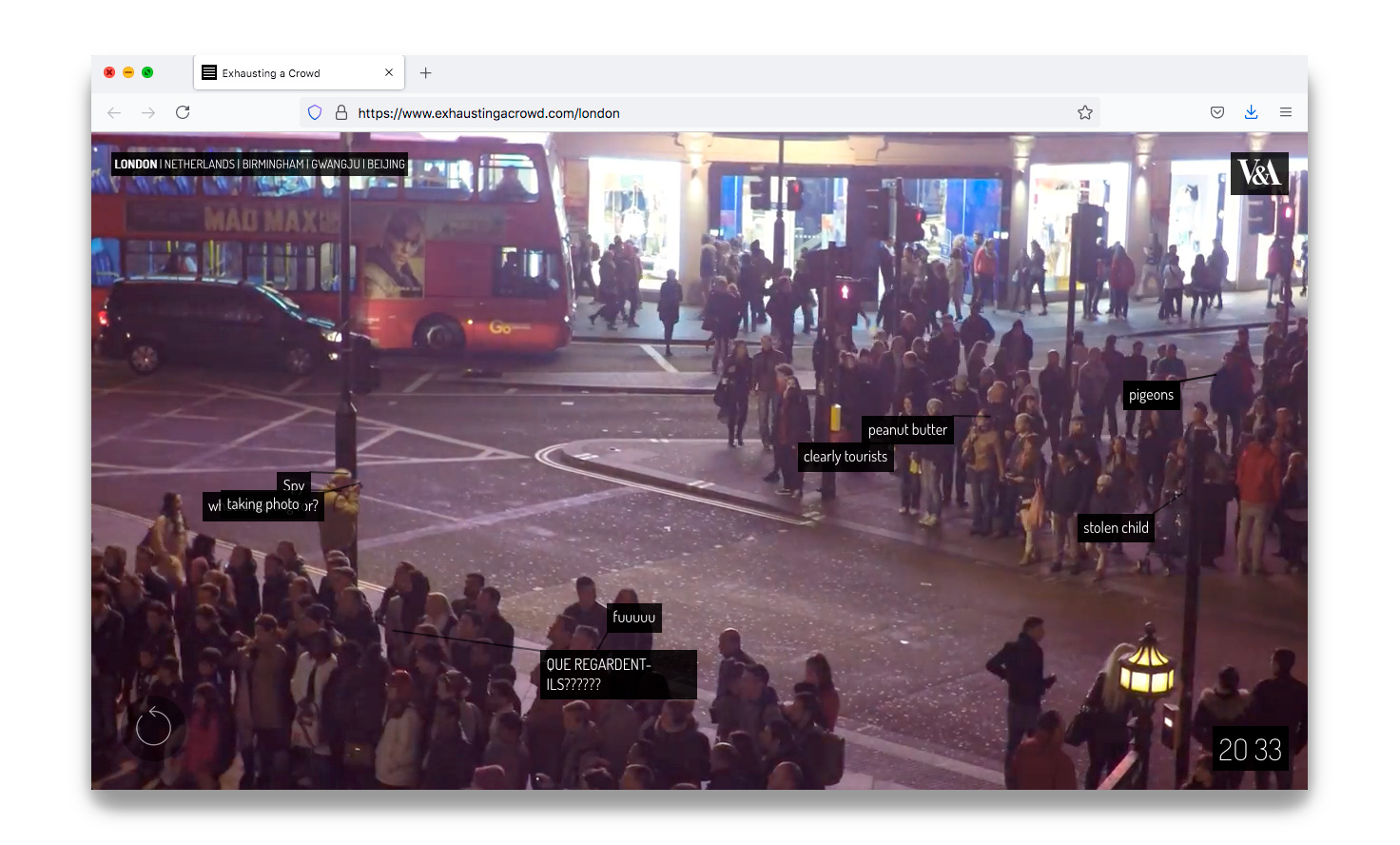Switch to the Birmingham location
The height and width of the screenshot is (845, 1400).
273,165
